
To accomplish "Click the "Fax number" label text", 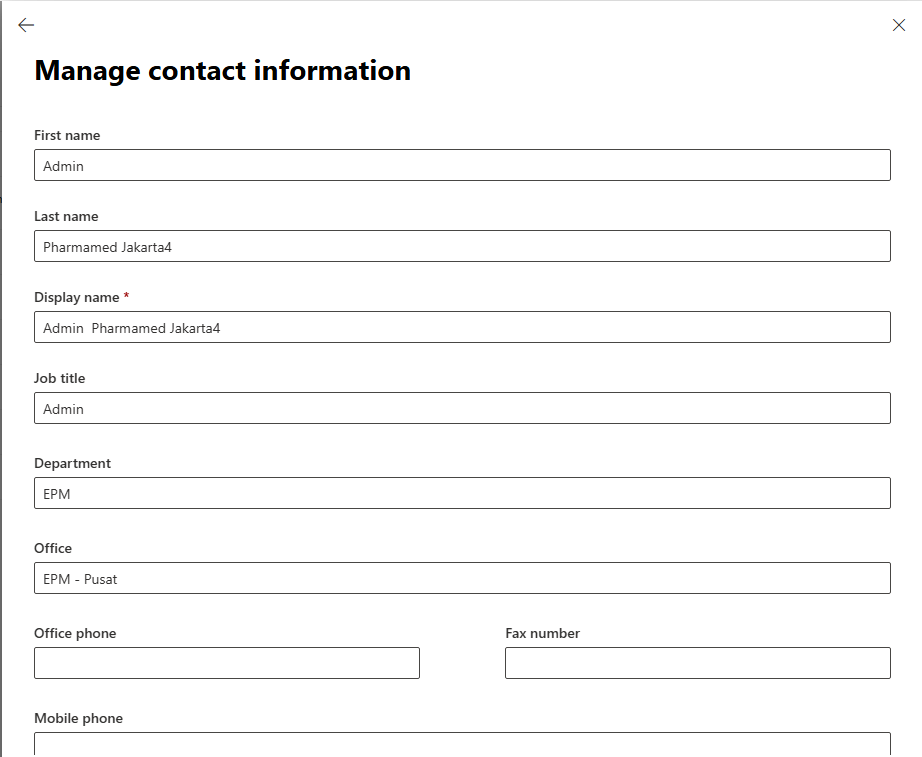I will pos(543,634).
